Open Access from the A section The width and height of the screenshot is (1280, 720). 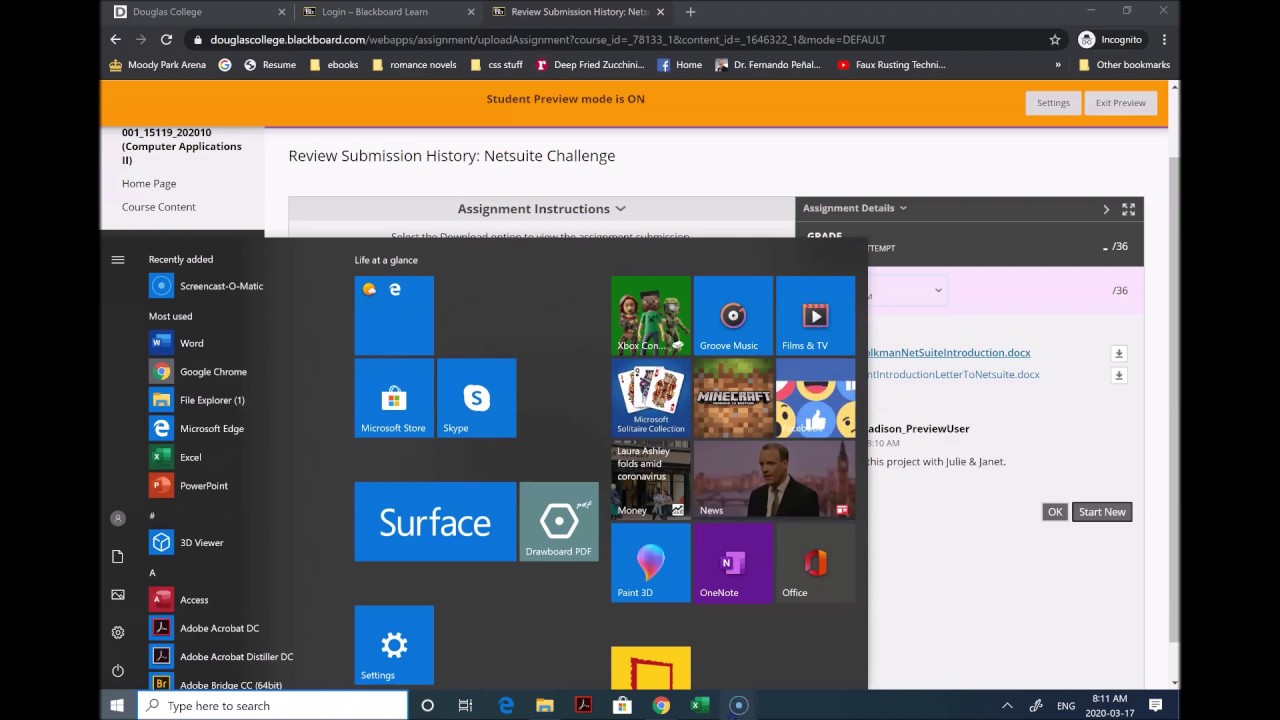[178, 600]
